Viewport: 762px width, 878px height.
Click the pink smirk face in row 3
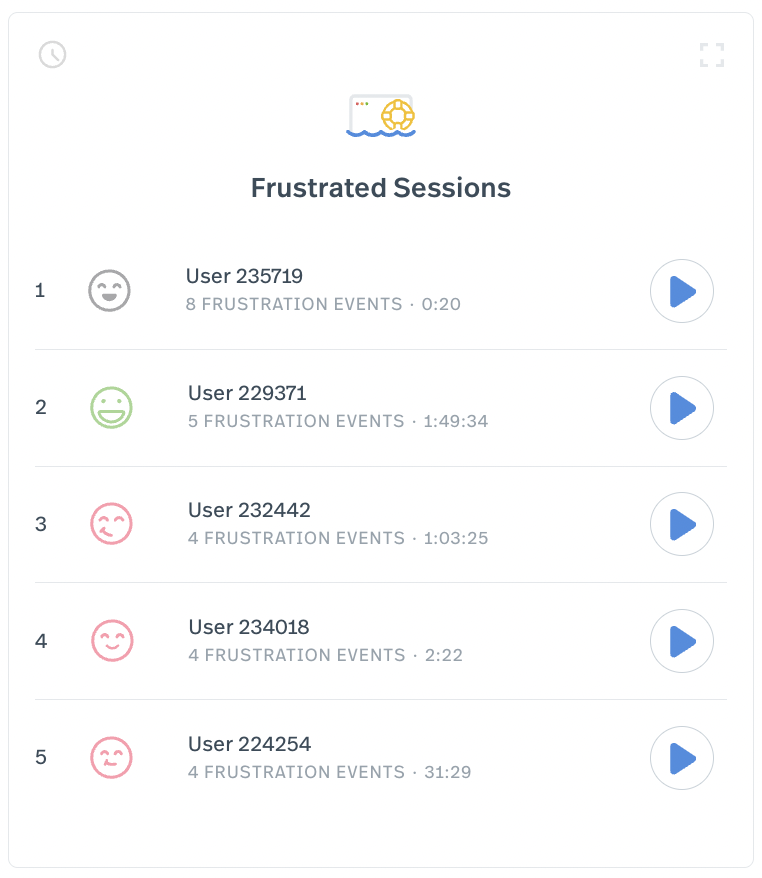click(111, 524)
